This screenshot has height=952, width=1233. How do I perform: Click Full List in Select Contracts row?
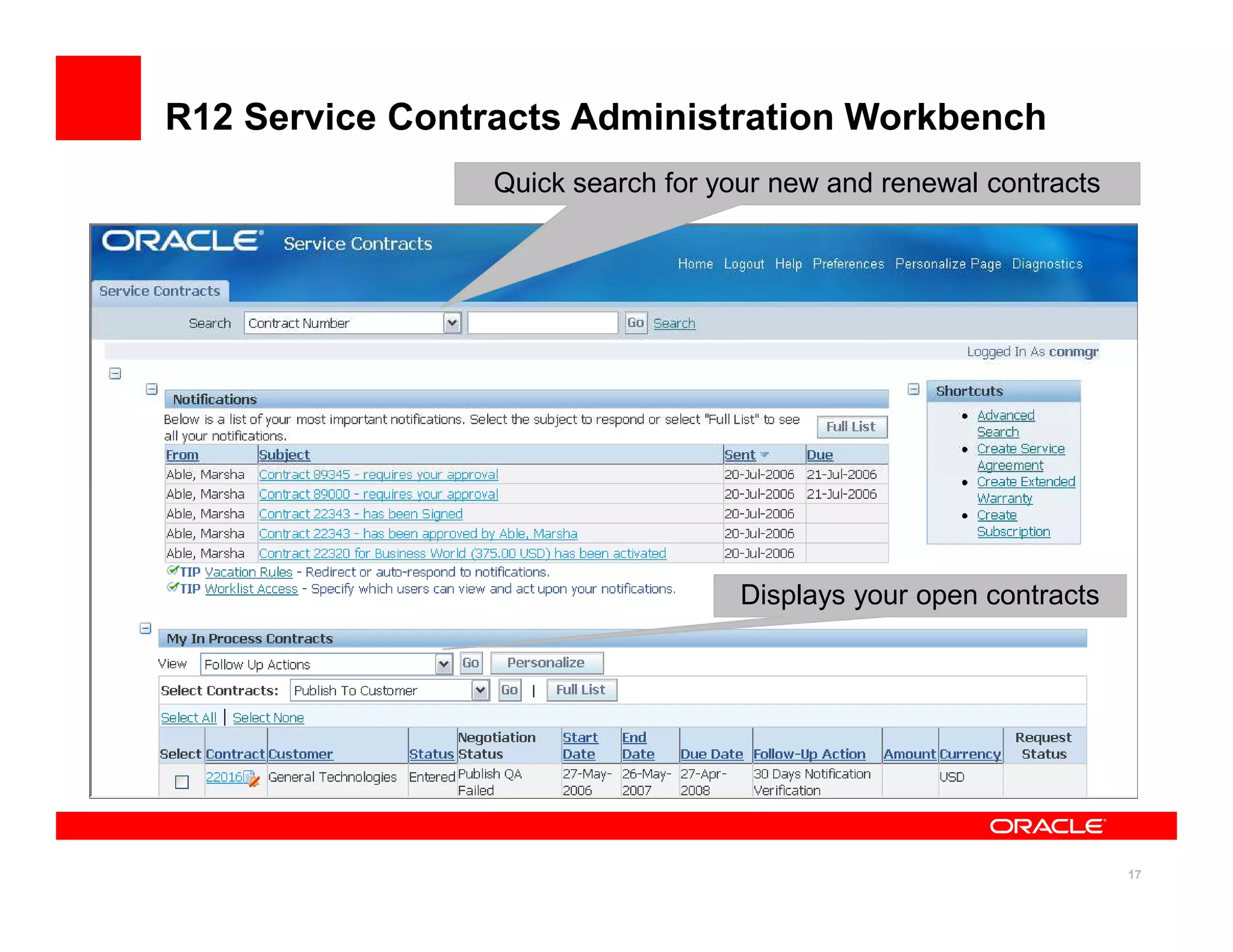tap(581, 690)
